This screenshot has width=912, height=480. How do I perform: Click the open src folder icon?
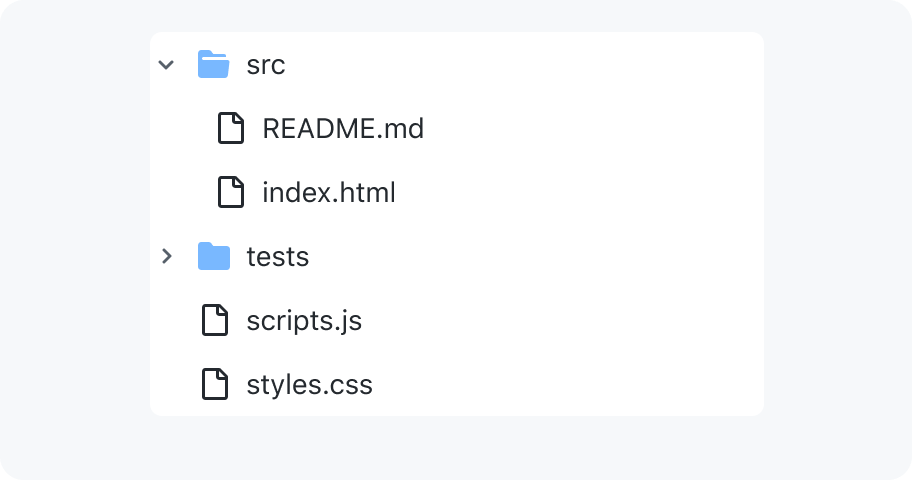click(x=213, y=64)
